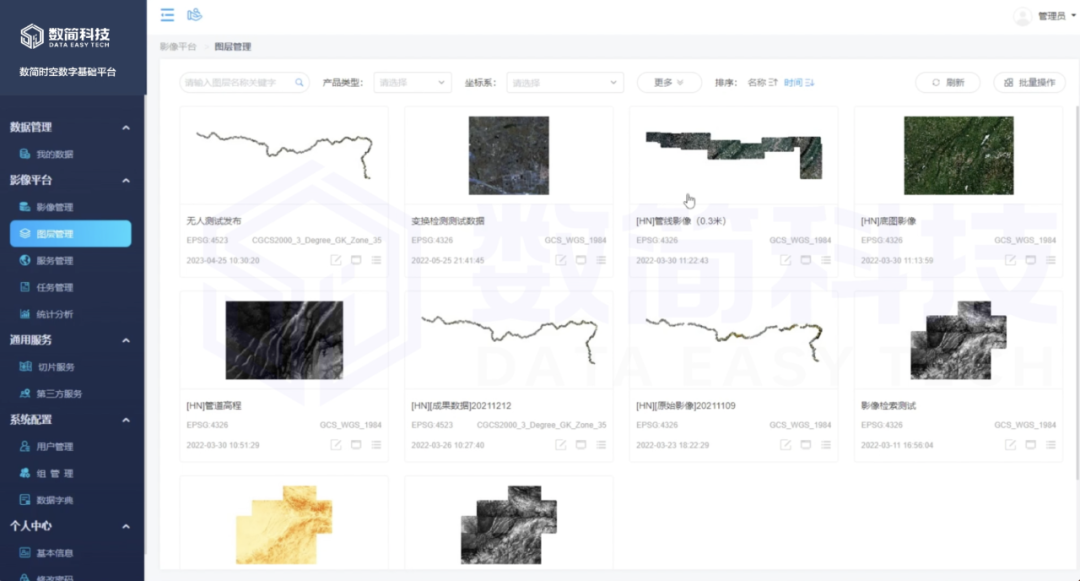The height and width of the screenshot is (581, 1080).
Task: Click the edit icon on [HN][成果数据]20211212 card
Action: click(x=561, y=445)
